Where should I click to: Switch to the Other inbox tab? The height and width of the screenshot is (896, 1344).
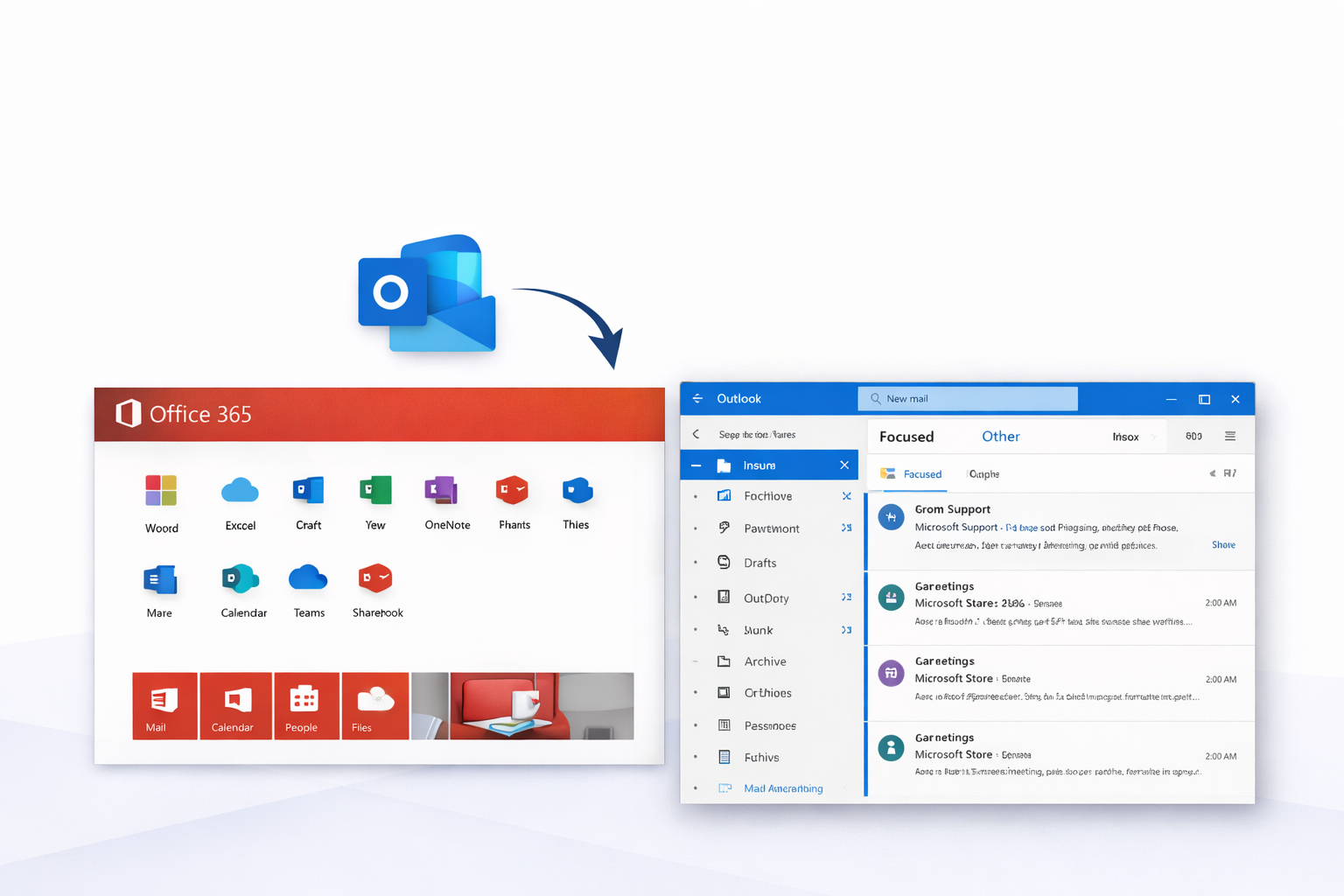tap(1000, 437)
